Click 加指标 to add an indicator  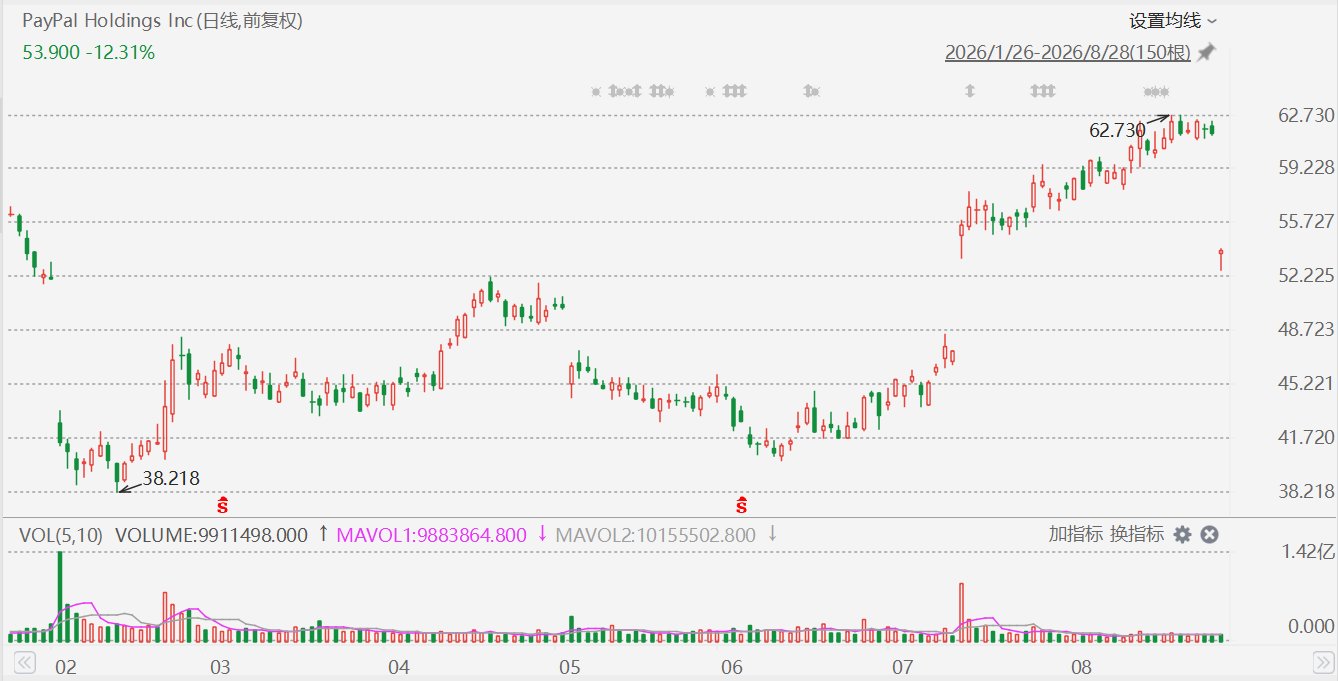[x=1076, y=535]
